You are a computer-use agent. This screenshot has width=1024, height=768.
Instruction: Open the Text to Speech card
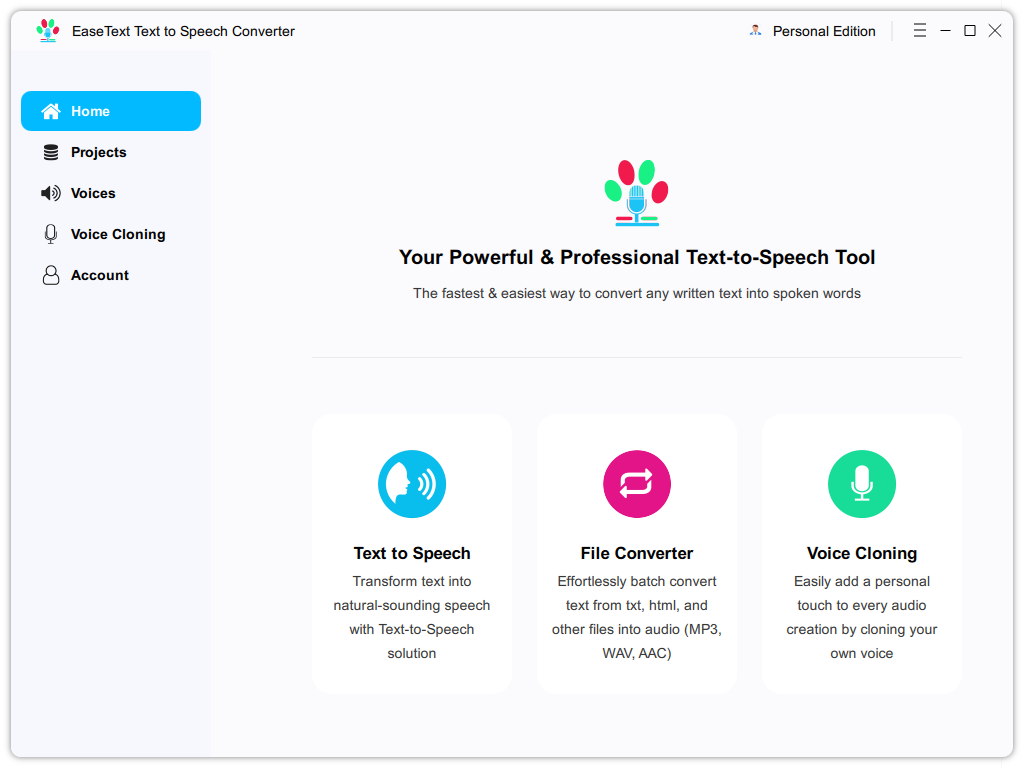[x=412, y=553]
